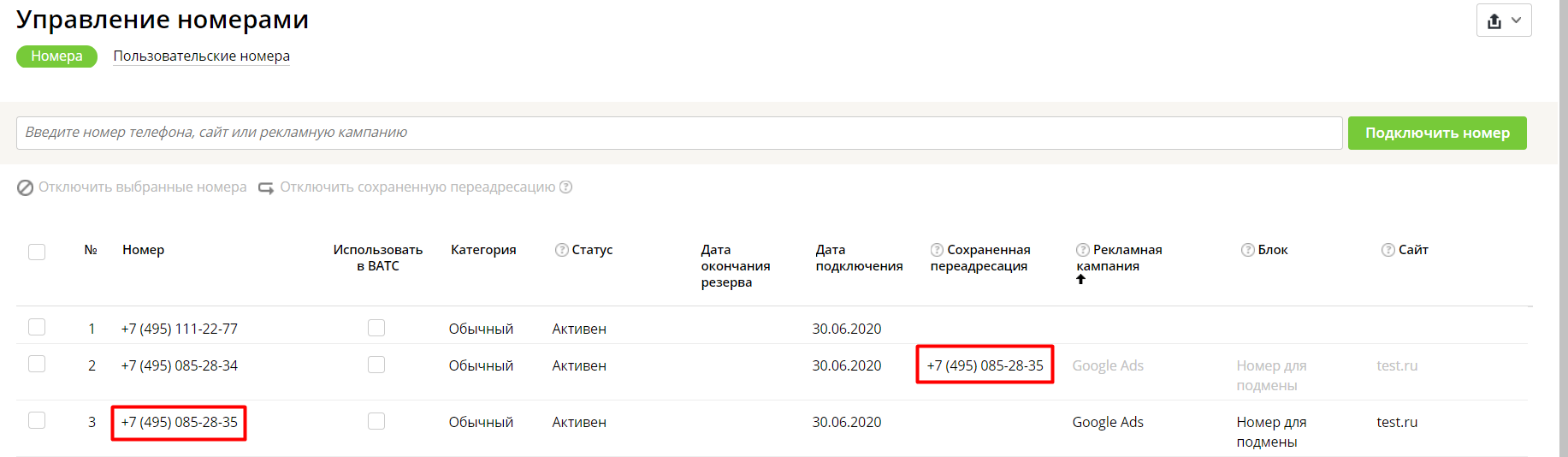Open the export icon dropdown
The height and width of the screenshot is (457, 1568).
pos(1504,21)
